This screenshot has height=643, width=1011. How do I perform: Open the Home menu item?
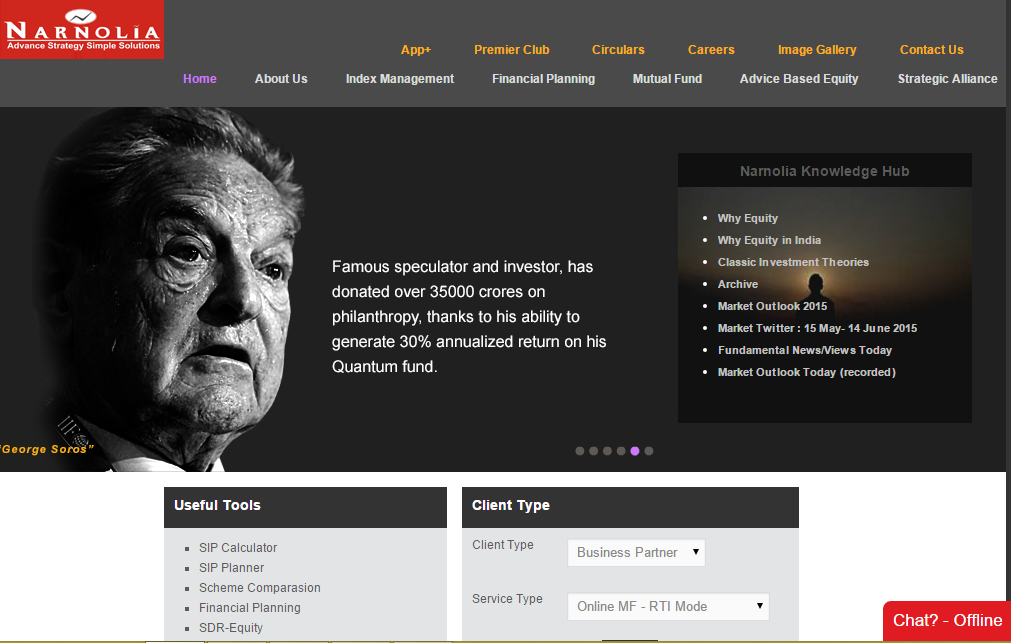(x=200, y=79)
